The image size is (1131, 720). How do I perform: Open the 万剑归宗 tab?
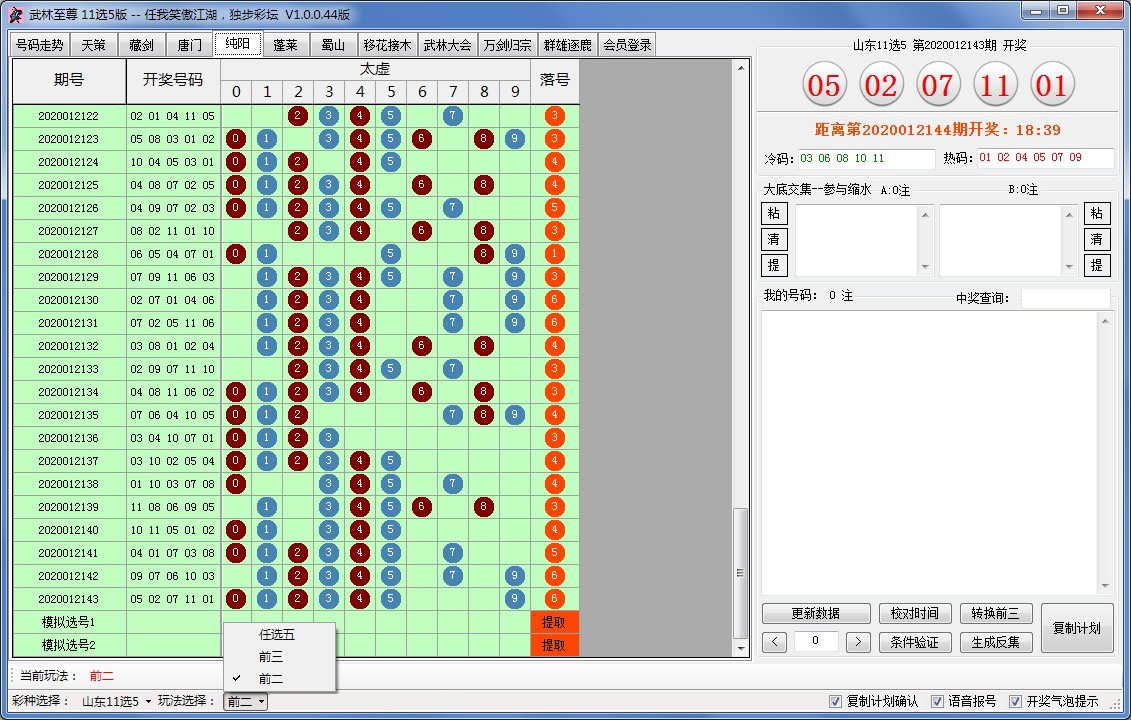(507, 44)
